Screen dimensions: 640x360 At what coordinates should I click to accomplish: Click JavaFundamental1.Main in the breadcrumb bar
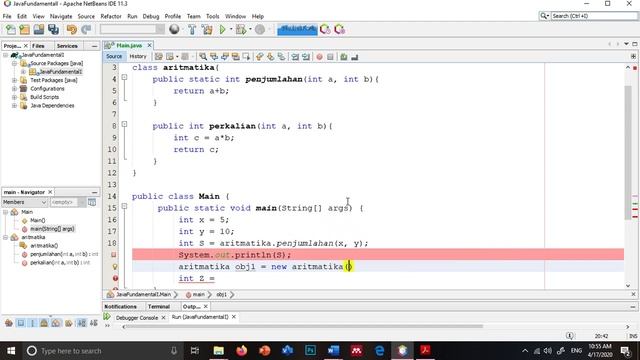tap(143, 294)
